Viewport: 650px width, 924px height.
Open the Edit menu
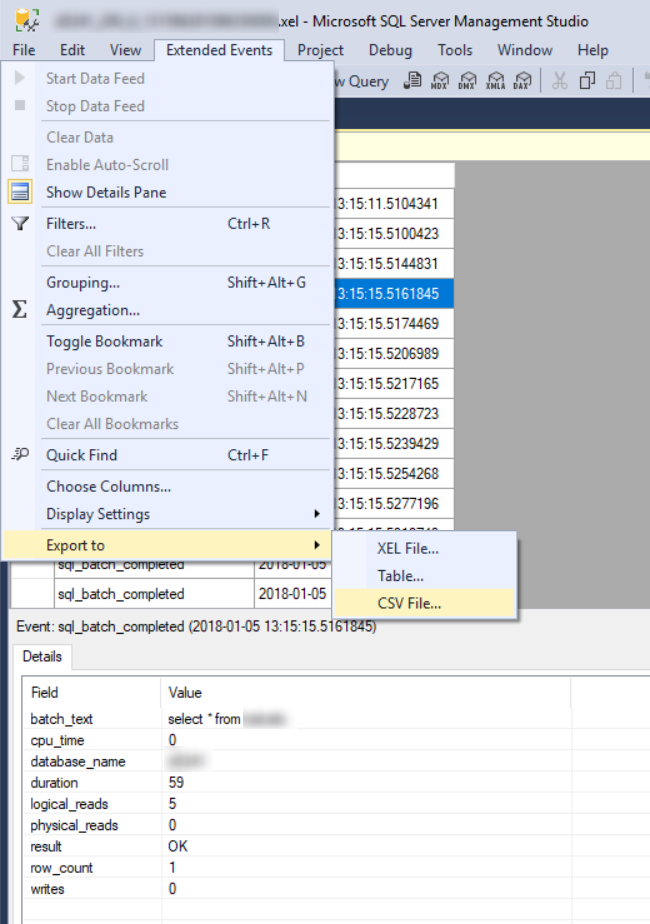point(72,50)
